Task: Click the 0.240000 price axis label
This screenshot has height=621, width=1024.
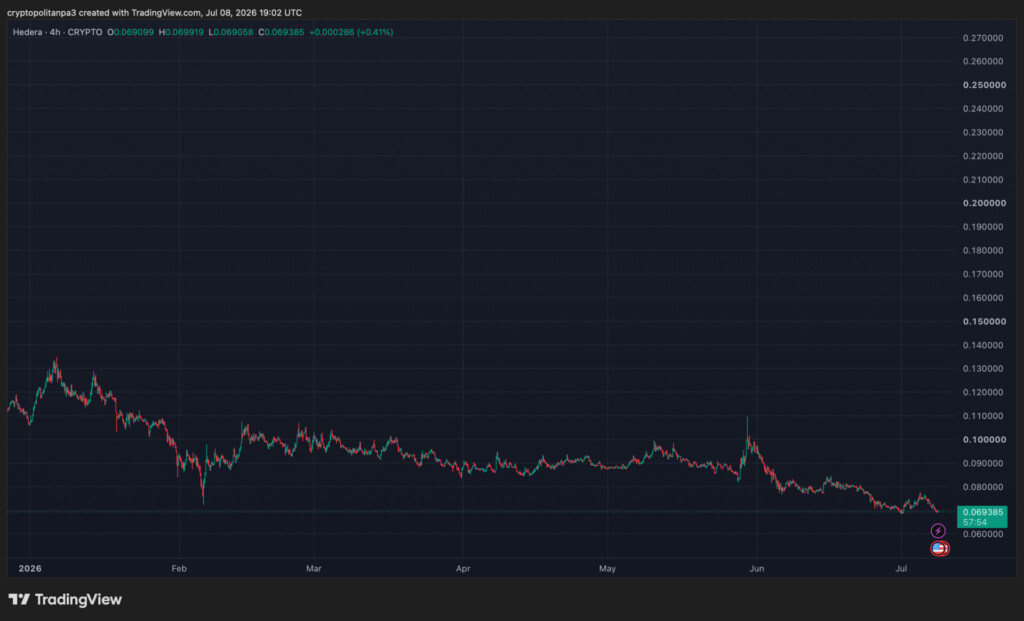Action: [983, 108]
